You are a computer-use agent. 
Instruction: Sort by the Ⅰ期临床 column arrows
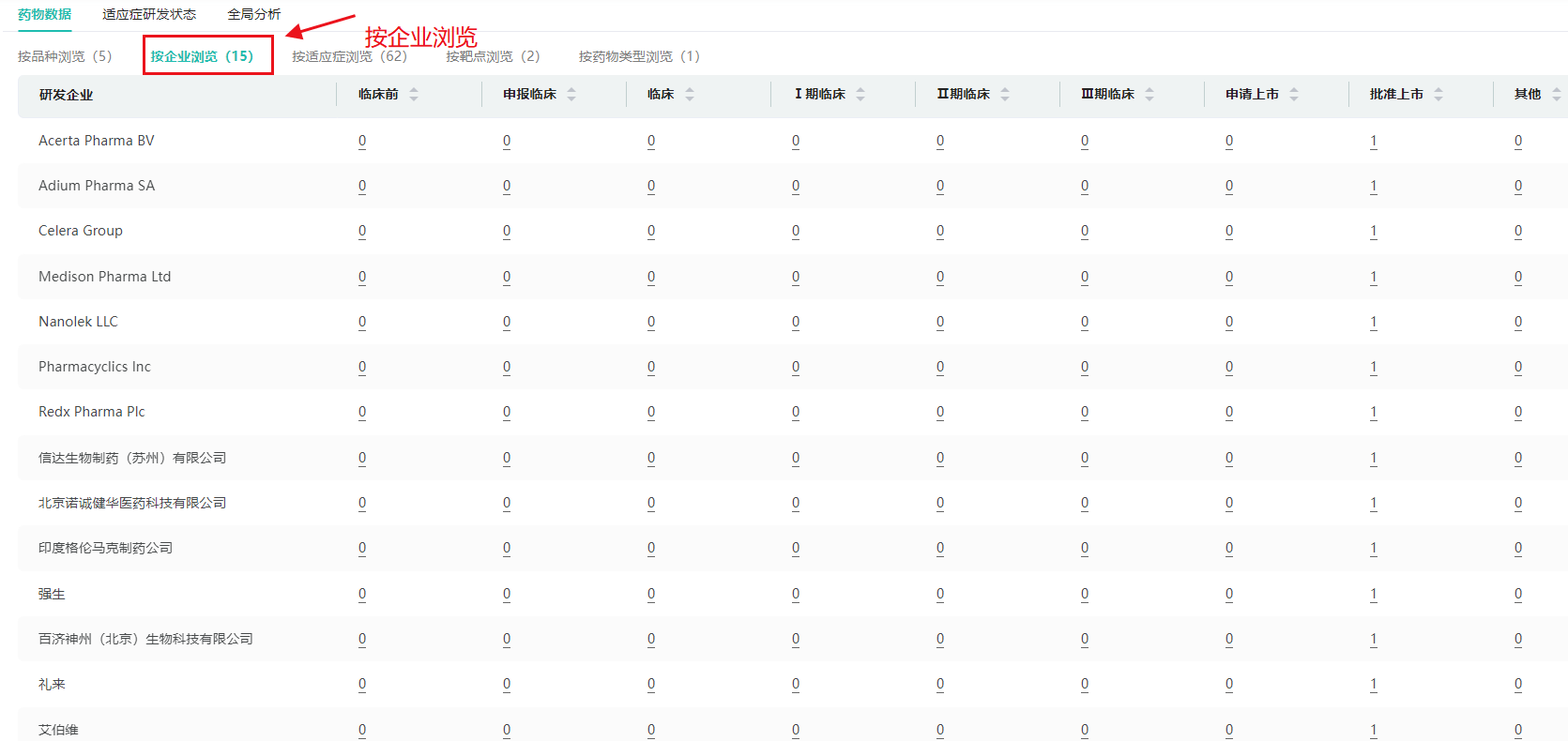click(x=860, y=95)
